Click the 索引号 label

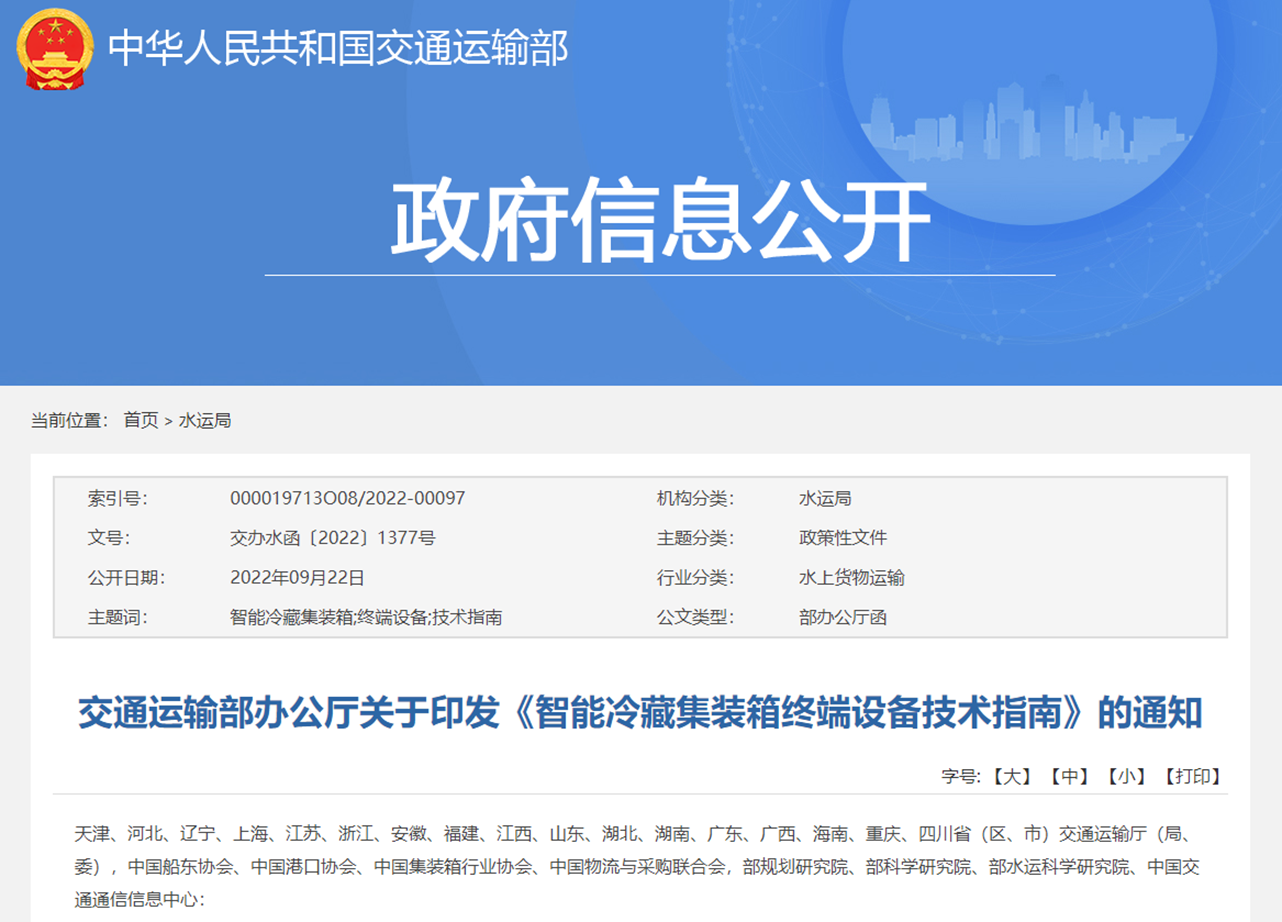click(118, 498)
